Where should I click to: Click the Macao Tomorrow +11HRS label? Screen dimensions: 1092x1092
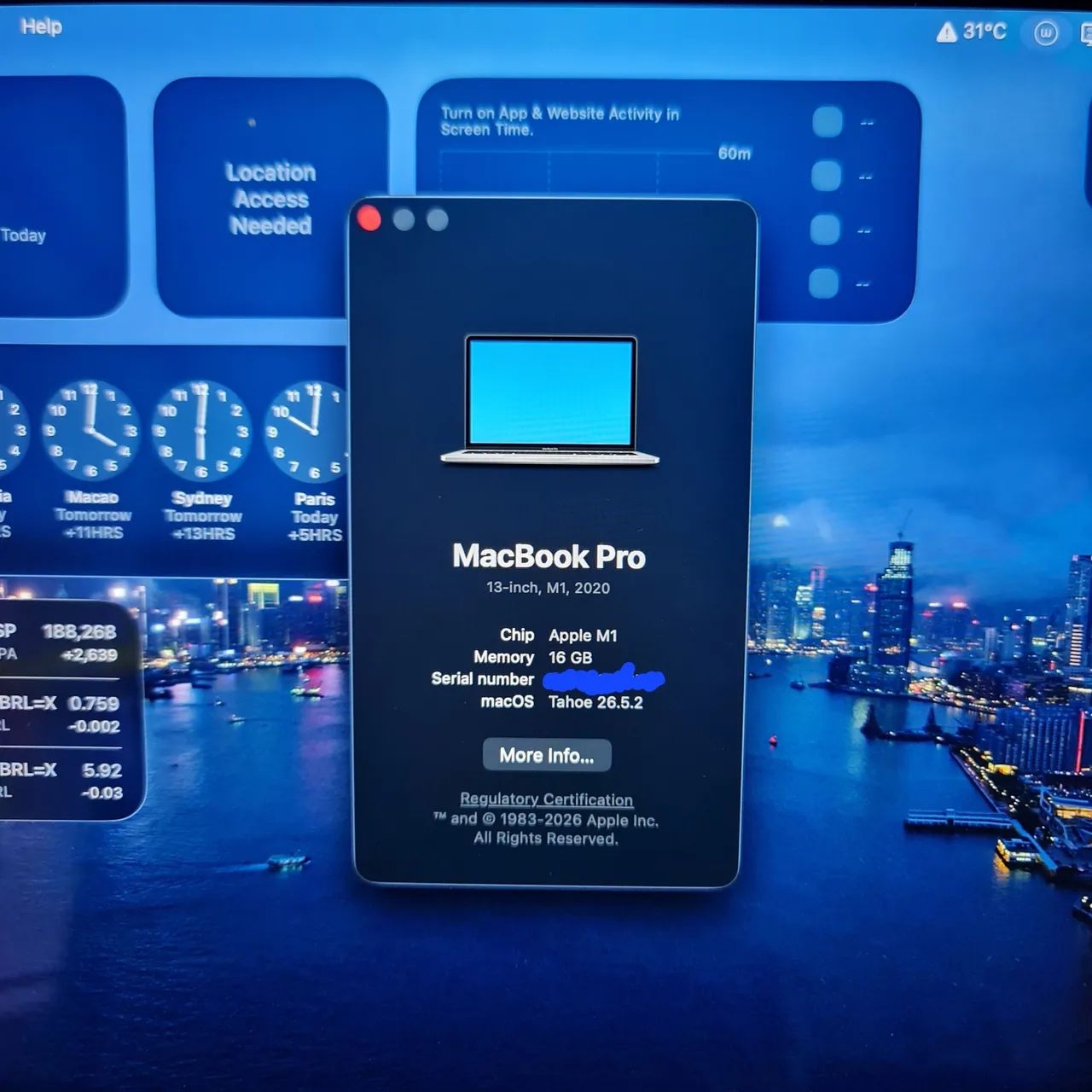(93, 515)
